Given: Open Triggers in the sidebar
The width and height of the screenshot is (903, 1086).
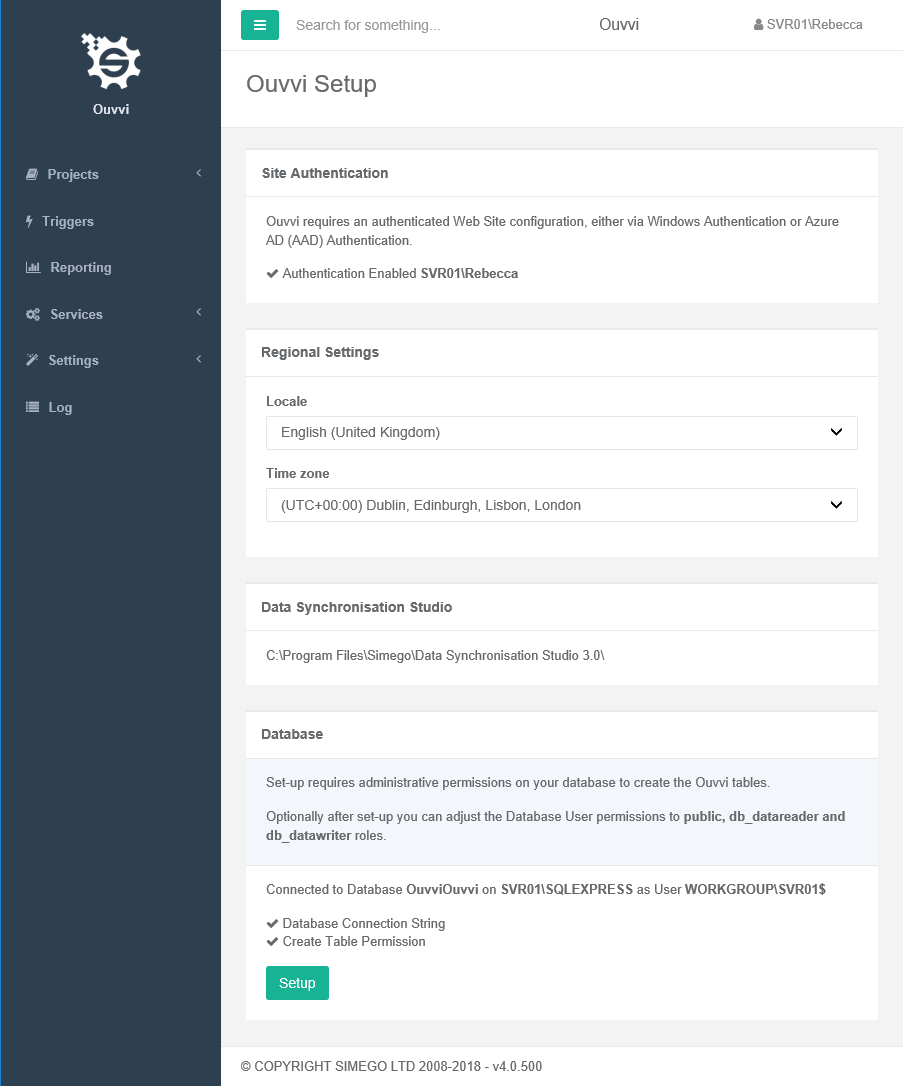Looking at the screenshot, I should (x=68, y=221).
